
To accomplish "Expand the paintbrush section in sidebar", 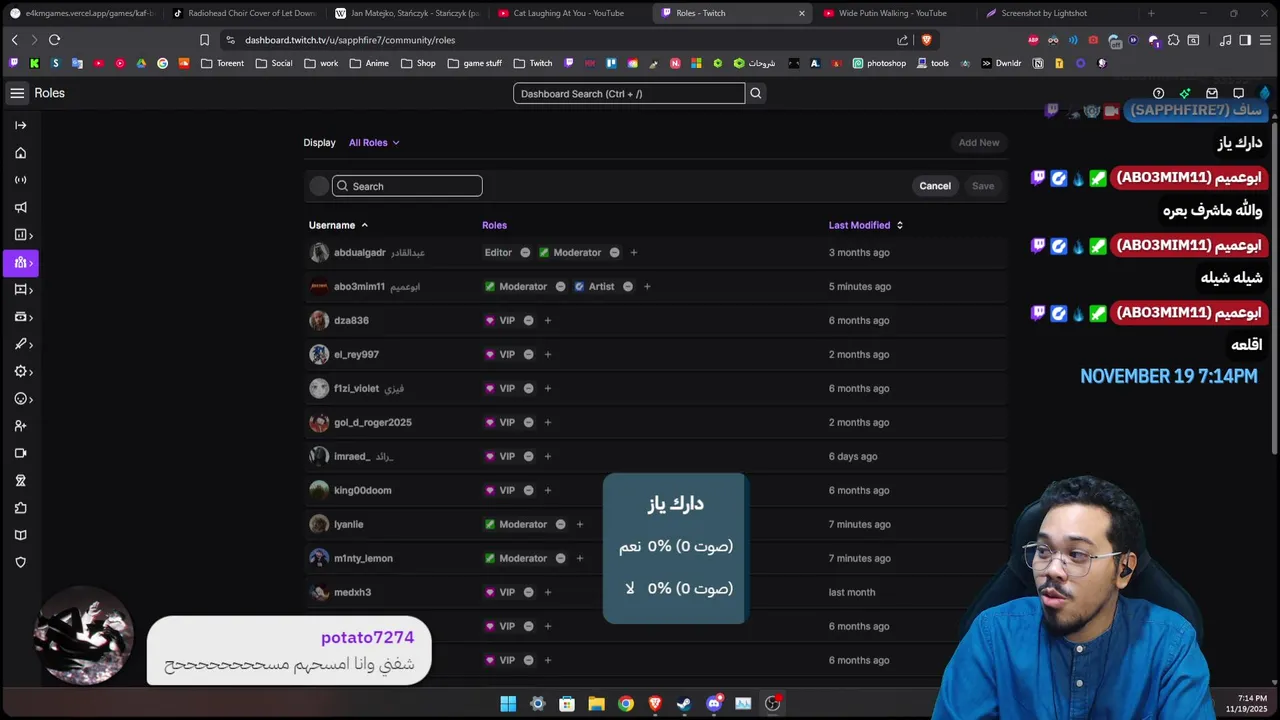I will (x=24, y=344).
